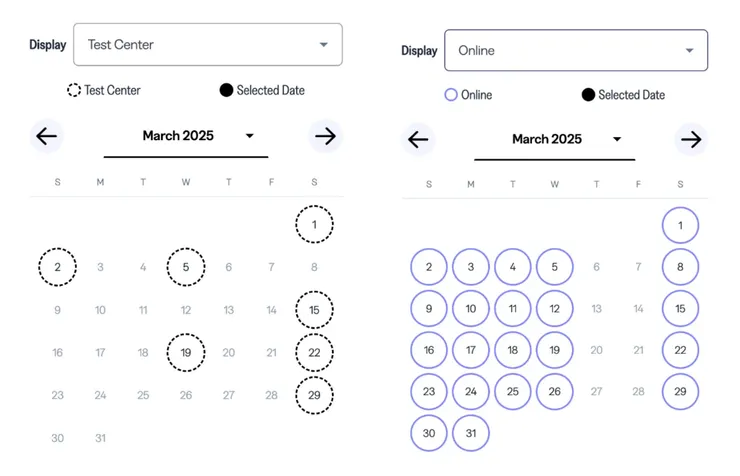Image resolution: width=740 pixels, height=476 pixels.
Task: Choose March 29 in Test Center calendar
Action: click(314, 395)
